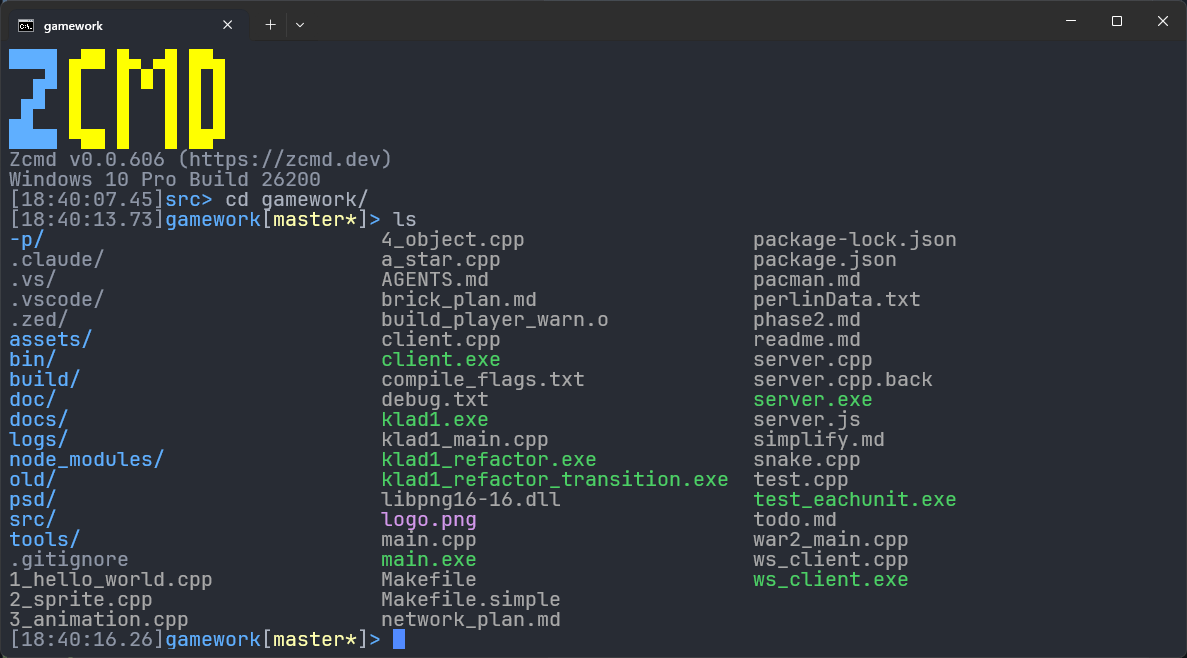Screen dimensions: 1187x658
Task: Click the 'debug.txt' file name
Action: coord(435,400)
